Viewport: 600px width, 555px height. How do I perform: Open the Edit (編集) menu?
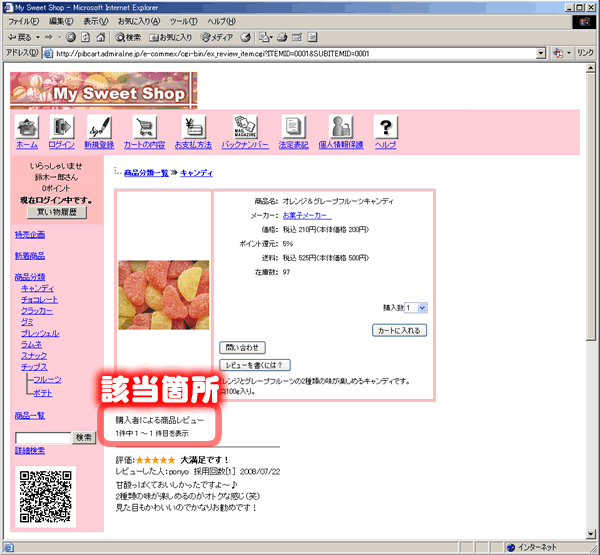[x=61, y=21]
